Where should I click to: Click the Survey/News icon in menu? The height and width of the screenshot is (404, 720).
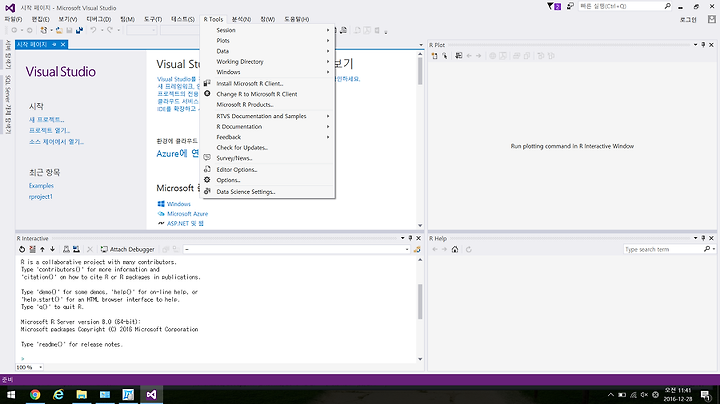pyautogui.click(x=207, y=157)
